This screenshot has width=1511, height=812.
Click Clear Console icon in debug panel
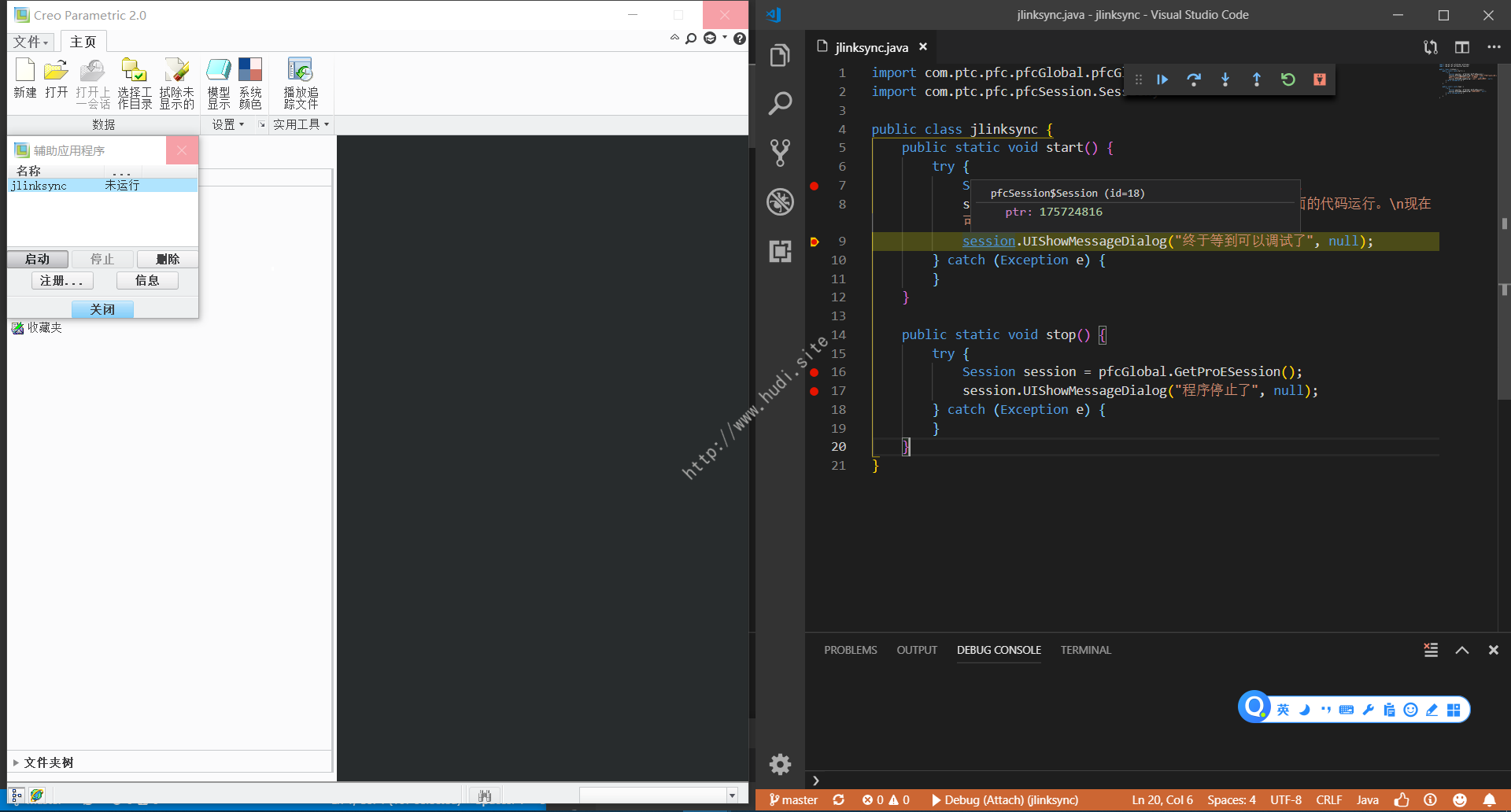pos(1431,650)
